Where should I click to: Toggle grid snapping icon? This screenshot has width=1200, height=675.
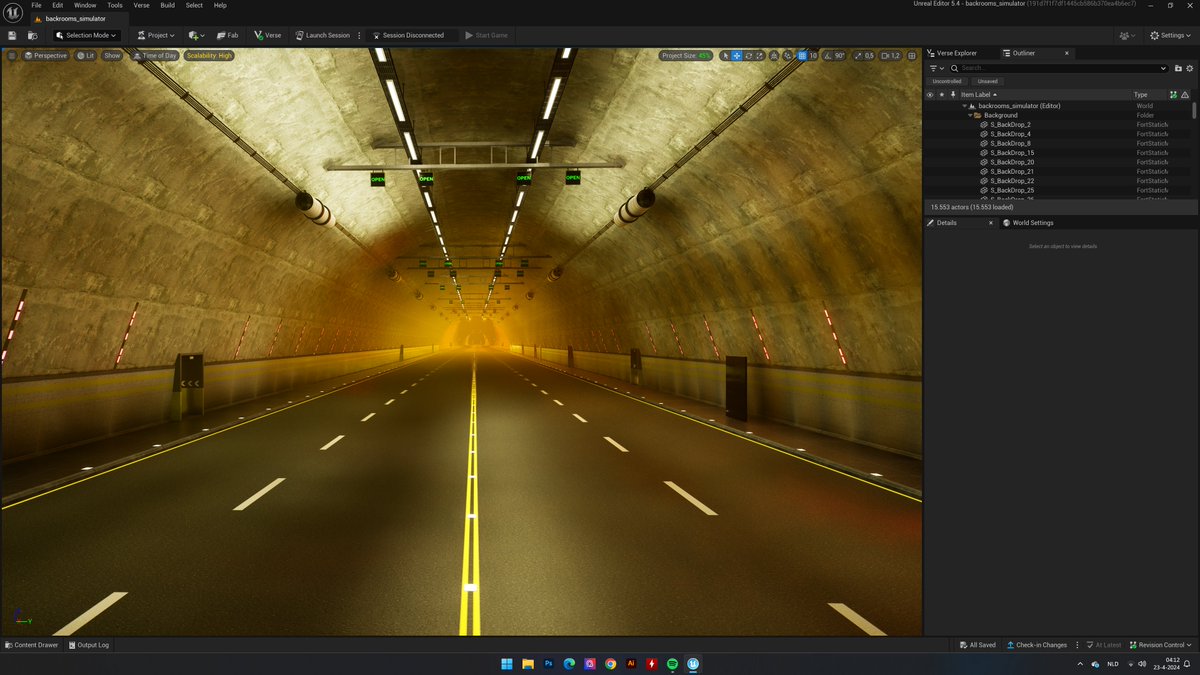coord(802,55)
